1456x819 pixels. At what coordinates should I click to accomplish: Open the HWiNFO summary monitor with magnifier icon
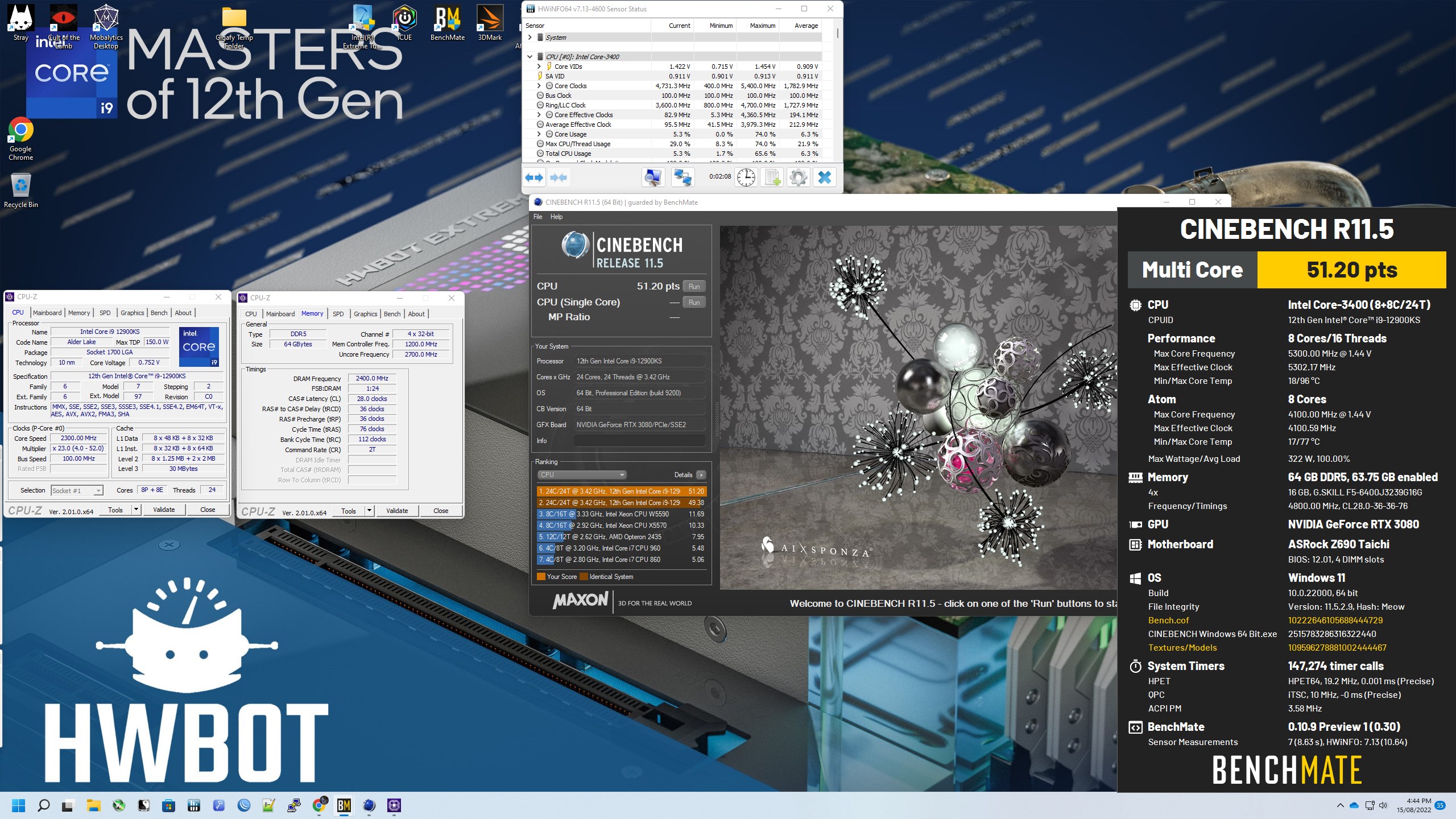pyautogui.click(x=652, y=177)
